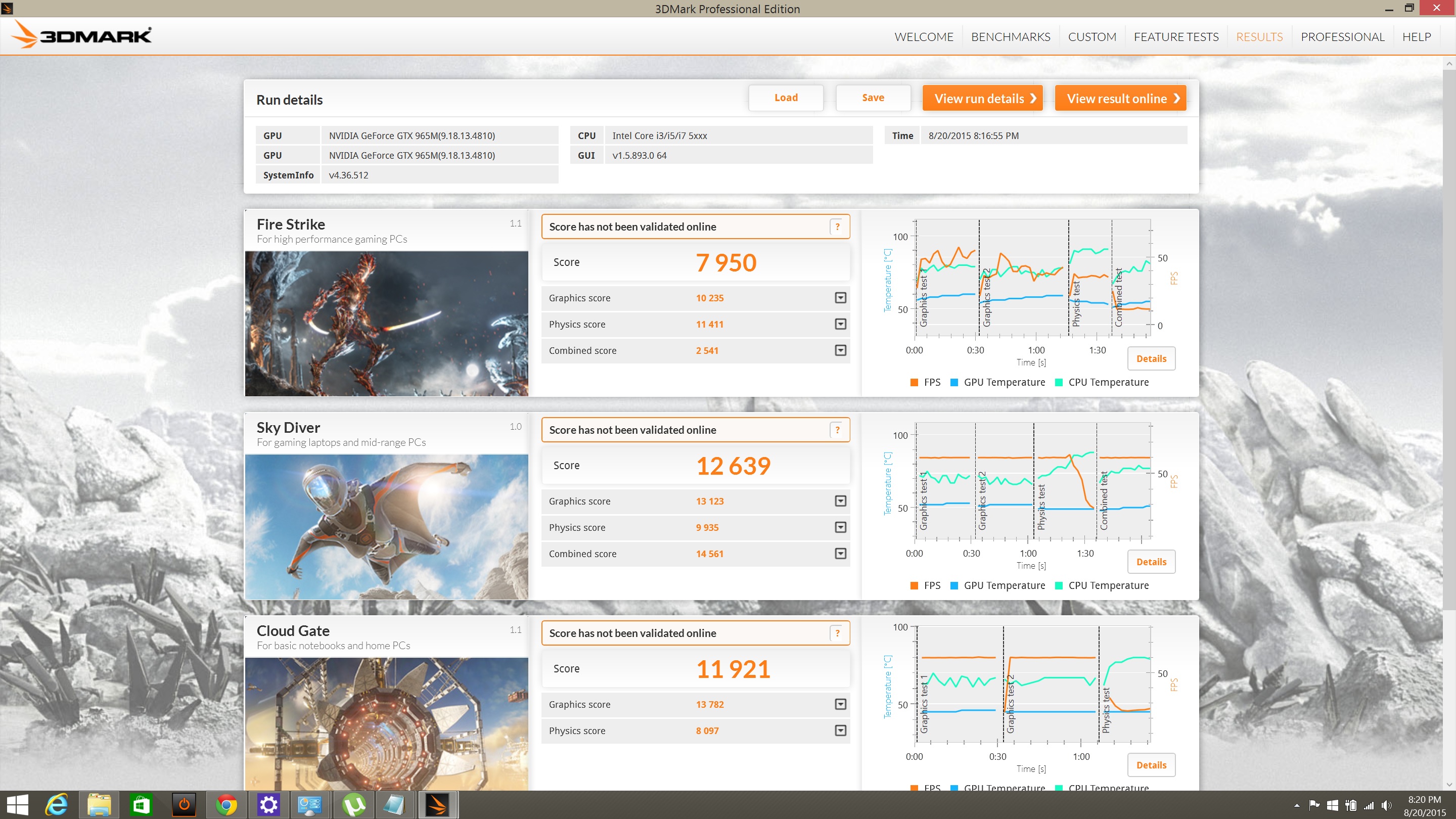1456x819 pixels.
Task: Open the notepad-style app in taskbar
Action: [394, 805]
